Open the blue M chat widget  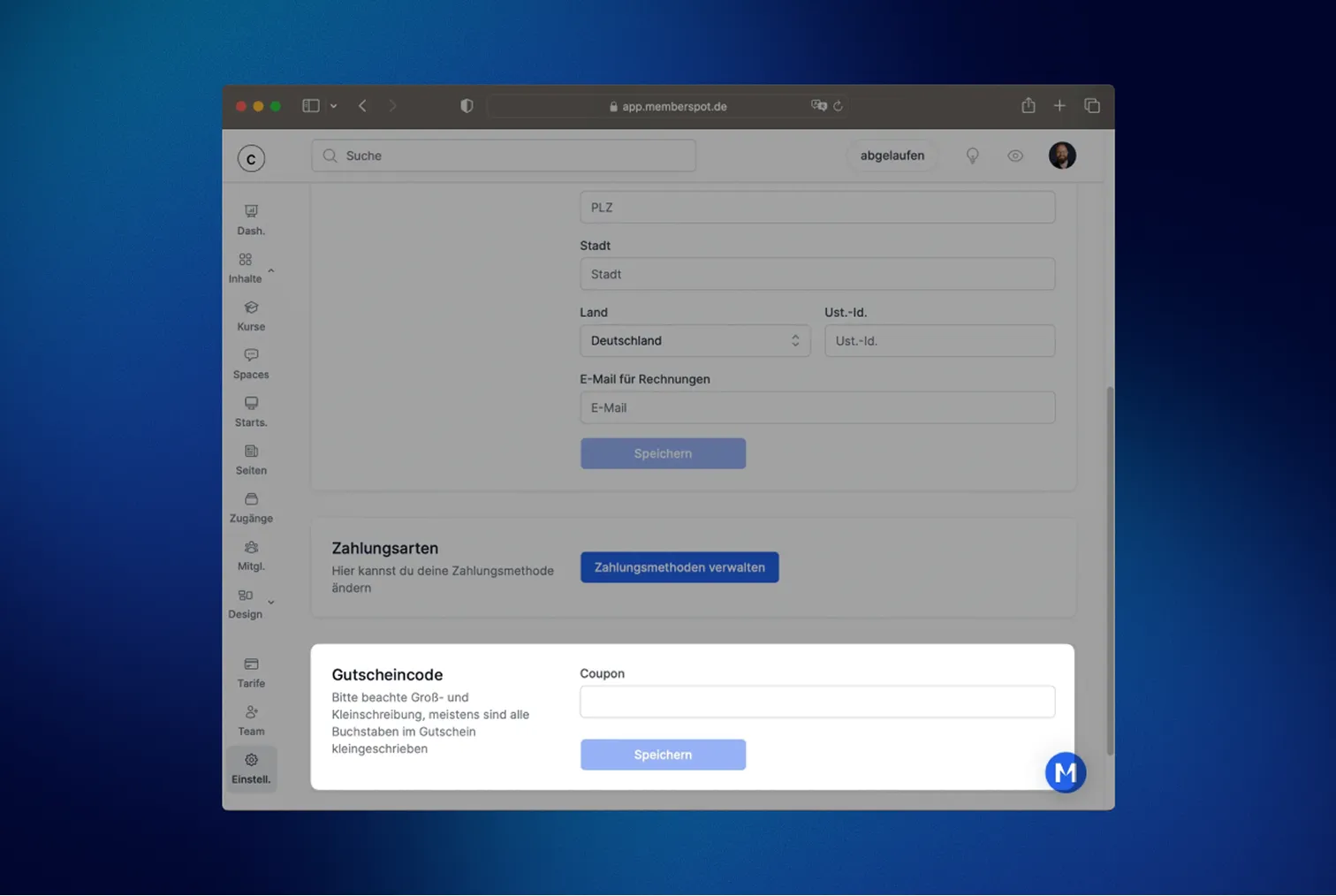tap(1066, 772)
